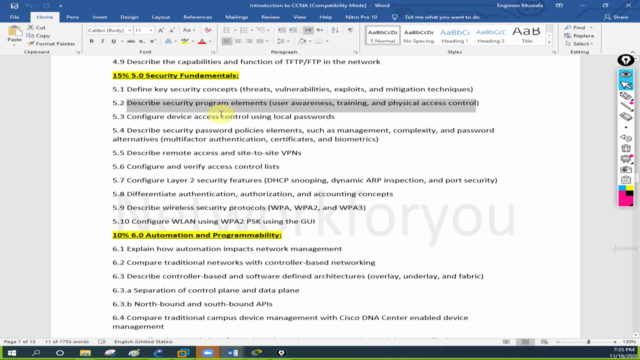Switch to the References tab
Screen dimensions: 640x360
[x=198, y=17]
